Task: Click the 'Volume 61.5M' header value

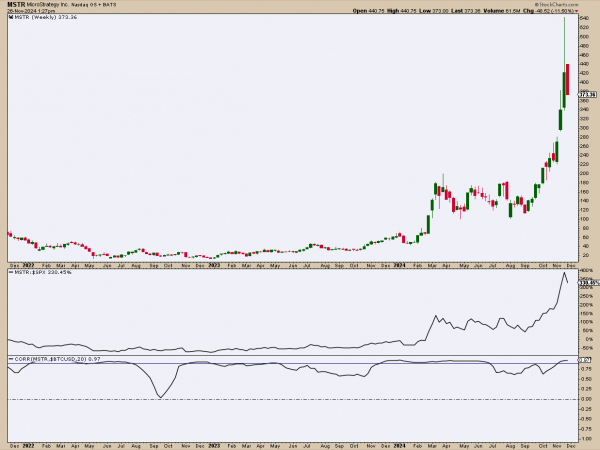Action: (502, 11)
